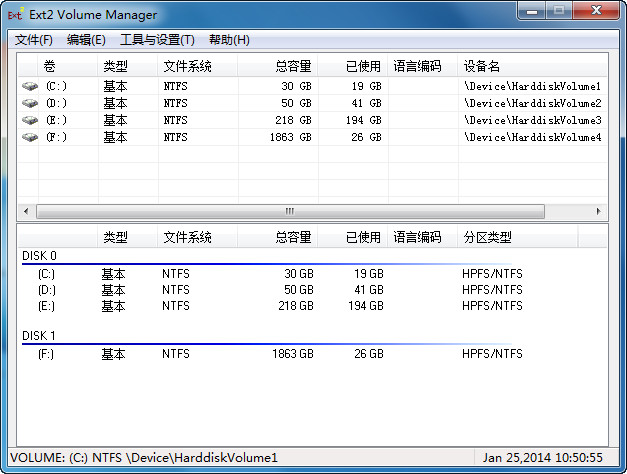Sort by 类型 column header in top list
The width and height of the screenshot is (627, 474).
tap(128, 66)
